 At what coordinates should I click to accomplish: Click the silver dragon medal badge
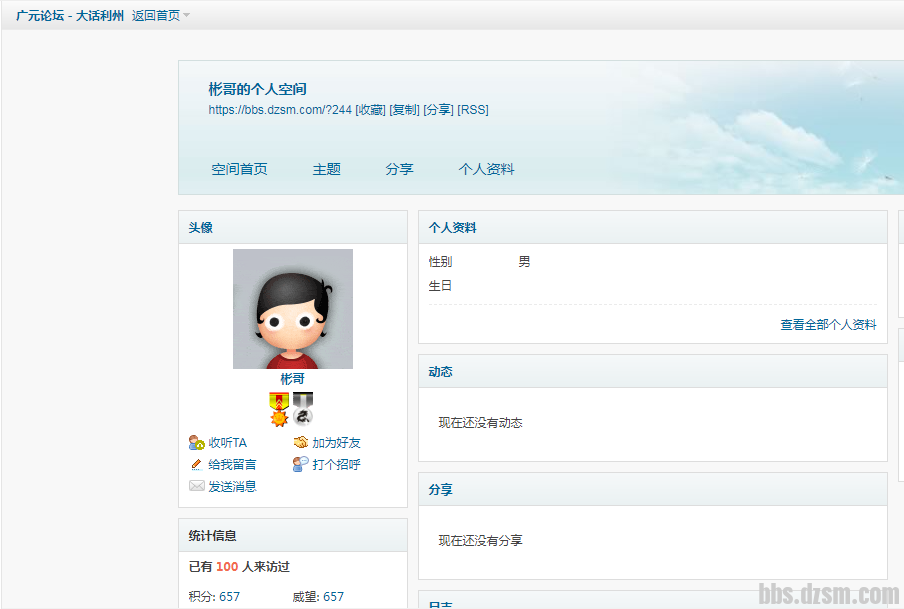[303, 409]
